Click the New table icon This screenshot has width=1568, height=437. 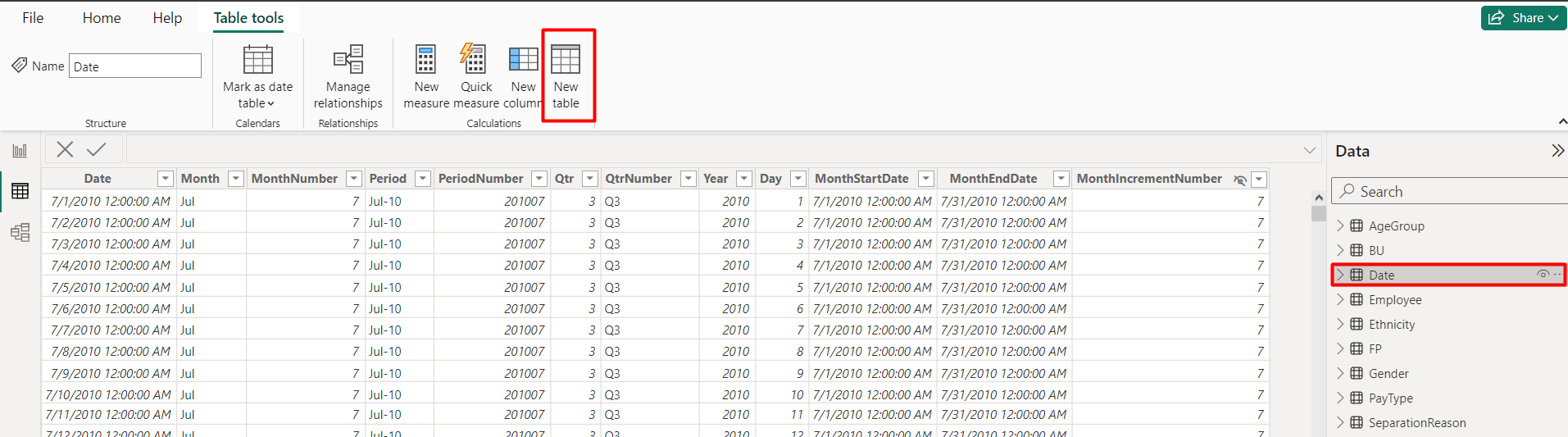(x=566, y=60)
